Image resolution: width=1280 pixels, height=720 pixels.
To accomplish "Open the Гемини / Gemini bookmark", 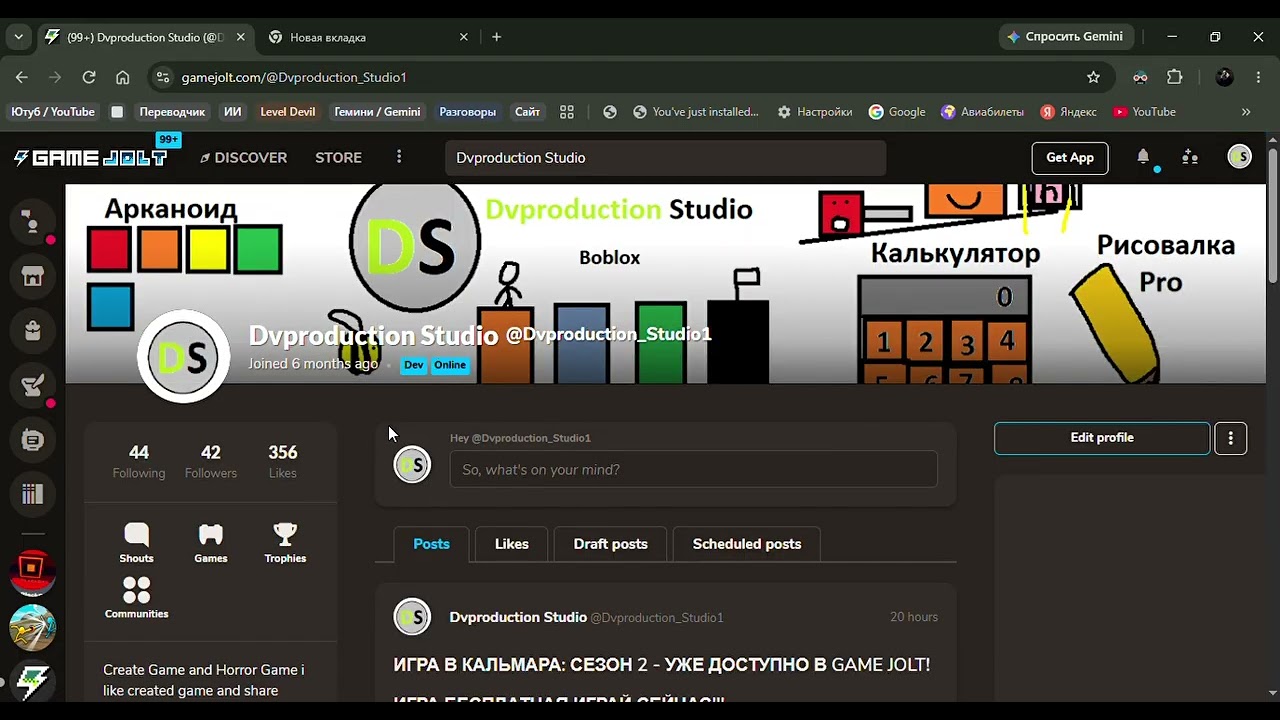I will 377,112.
